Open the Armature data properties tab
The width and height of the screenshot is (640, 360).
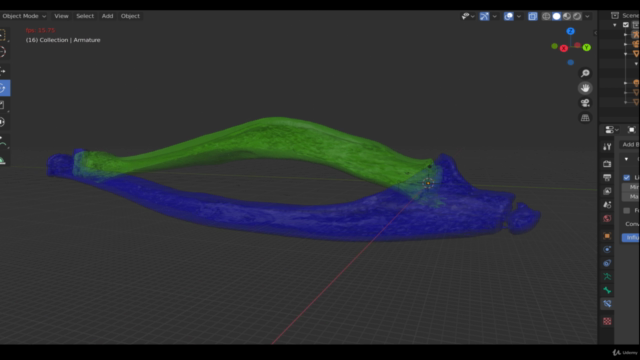point(607,276)
